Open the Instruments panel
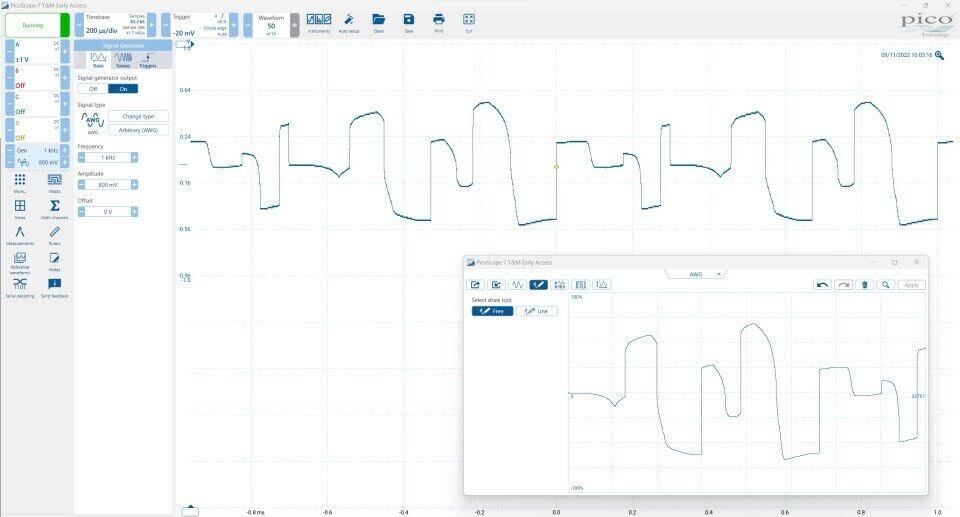 coord(319,22)
